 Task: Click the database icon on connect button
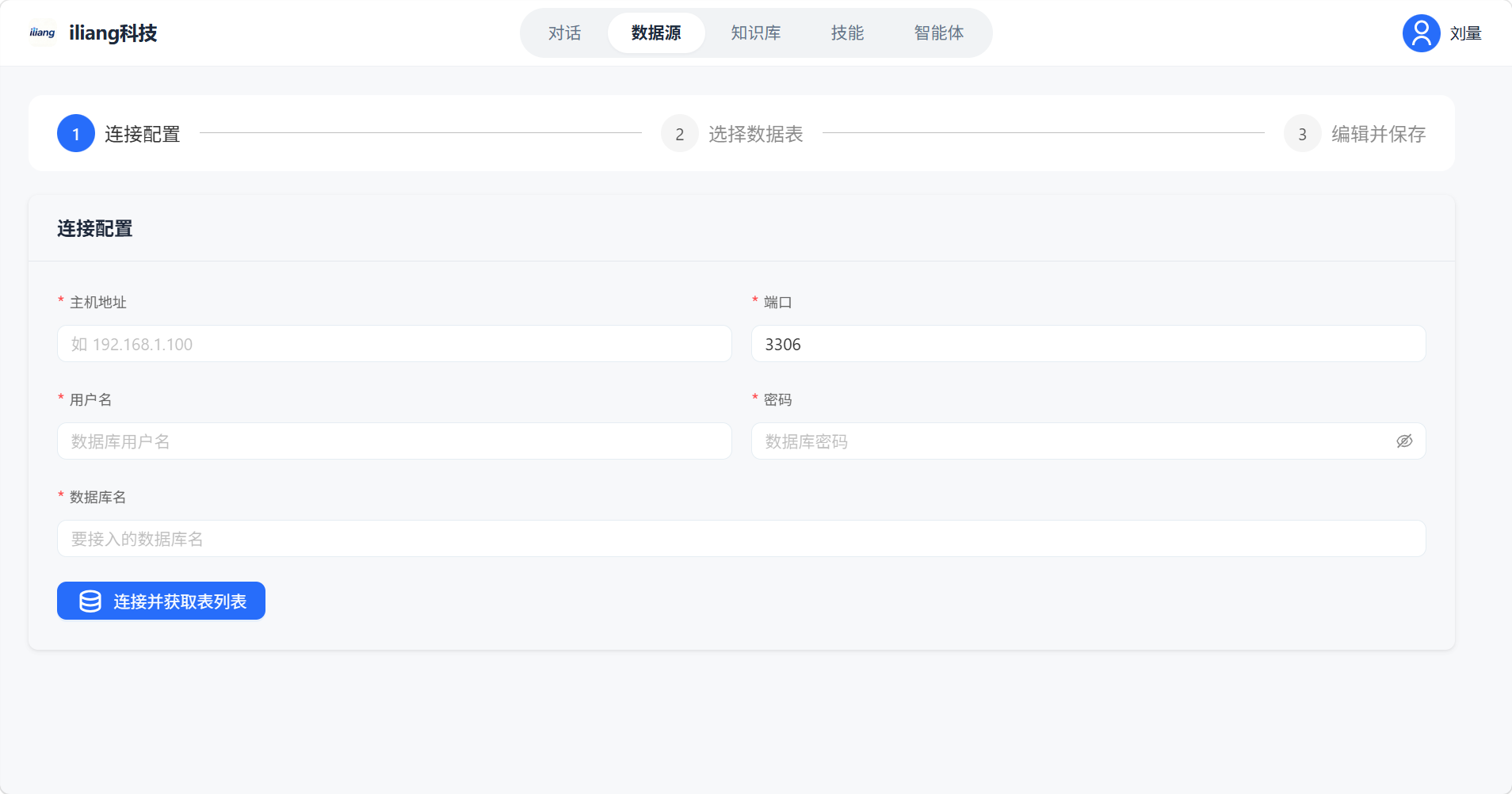tap(90, 601)
